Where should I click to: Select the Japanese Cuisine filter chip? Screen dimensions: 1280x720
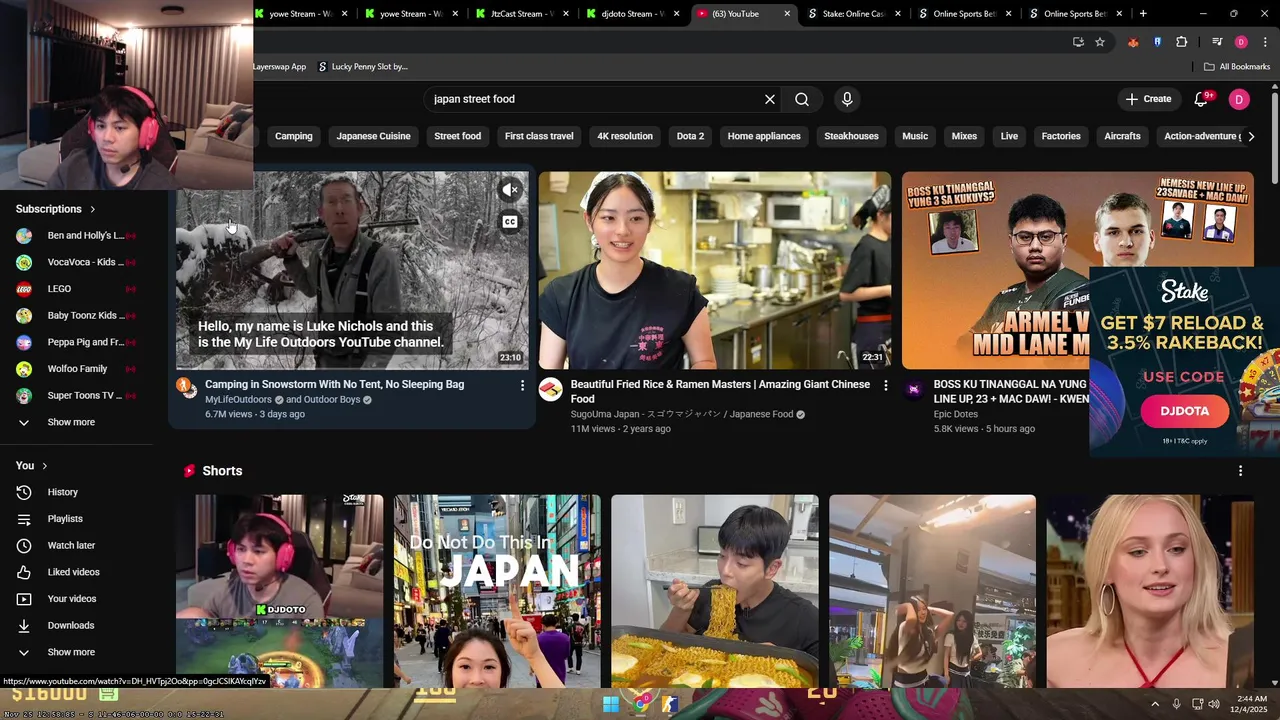(x=373, y=136)
